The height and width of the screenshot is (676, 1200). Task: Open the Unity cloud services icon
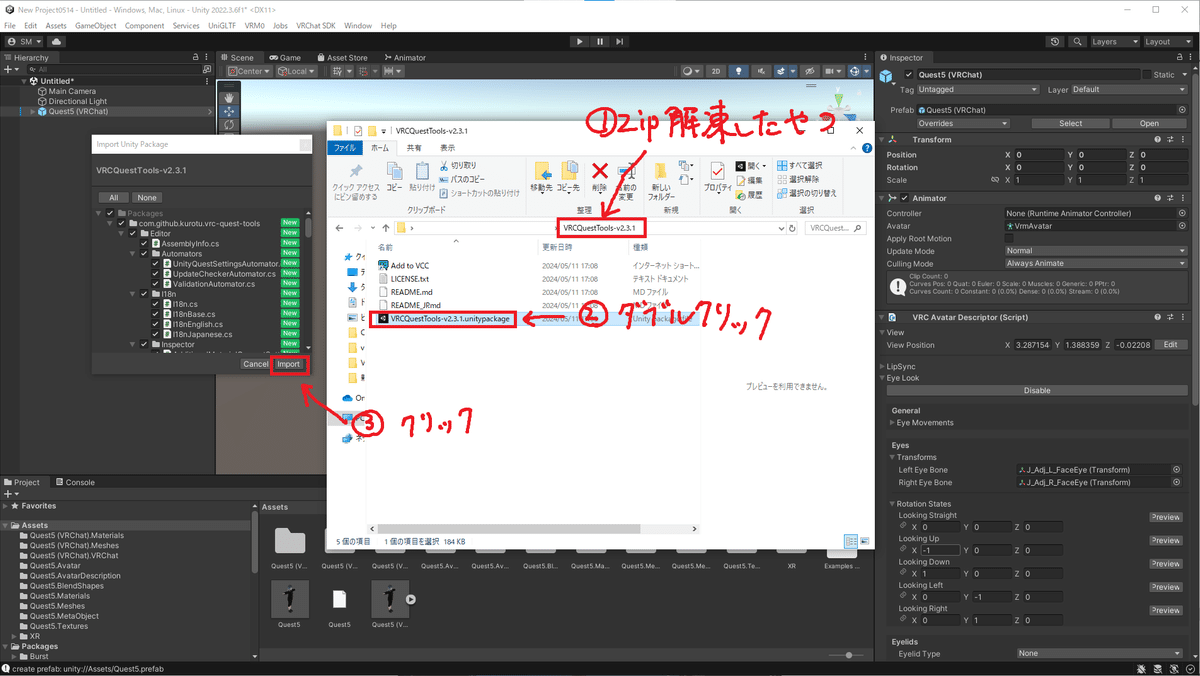tap(57, 42)
